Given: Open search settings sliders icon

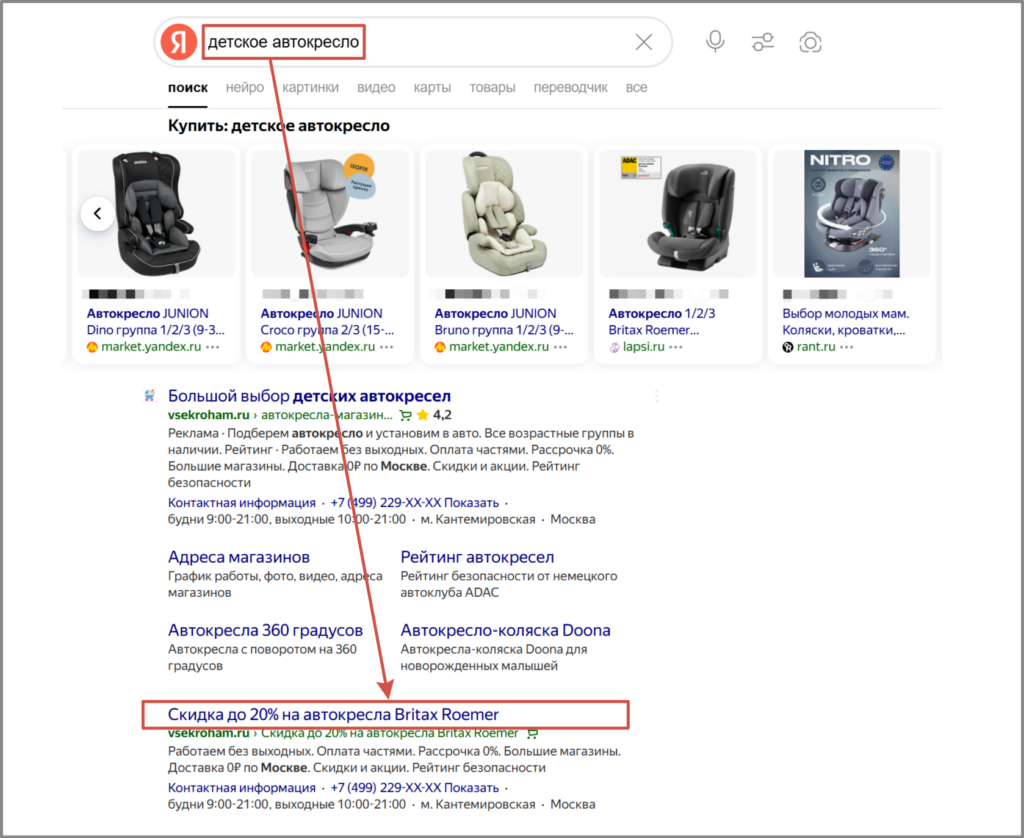Looking at the screenshot, I should [763, 42].
